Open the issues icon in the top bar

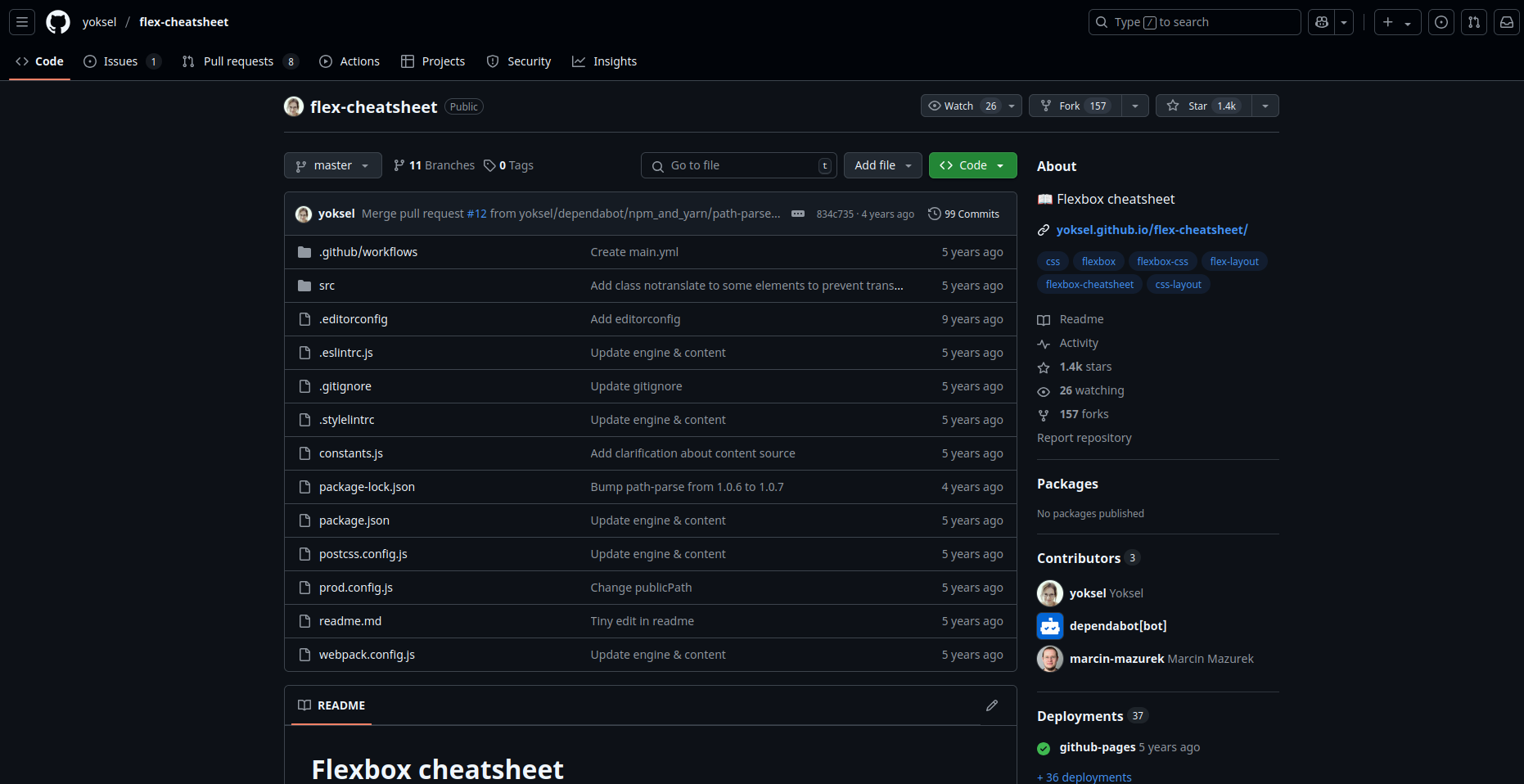[1441, 22]
